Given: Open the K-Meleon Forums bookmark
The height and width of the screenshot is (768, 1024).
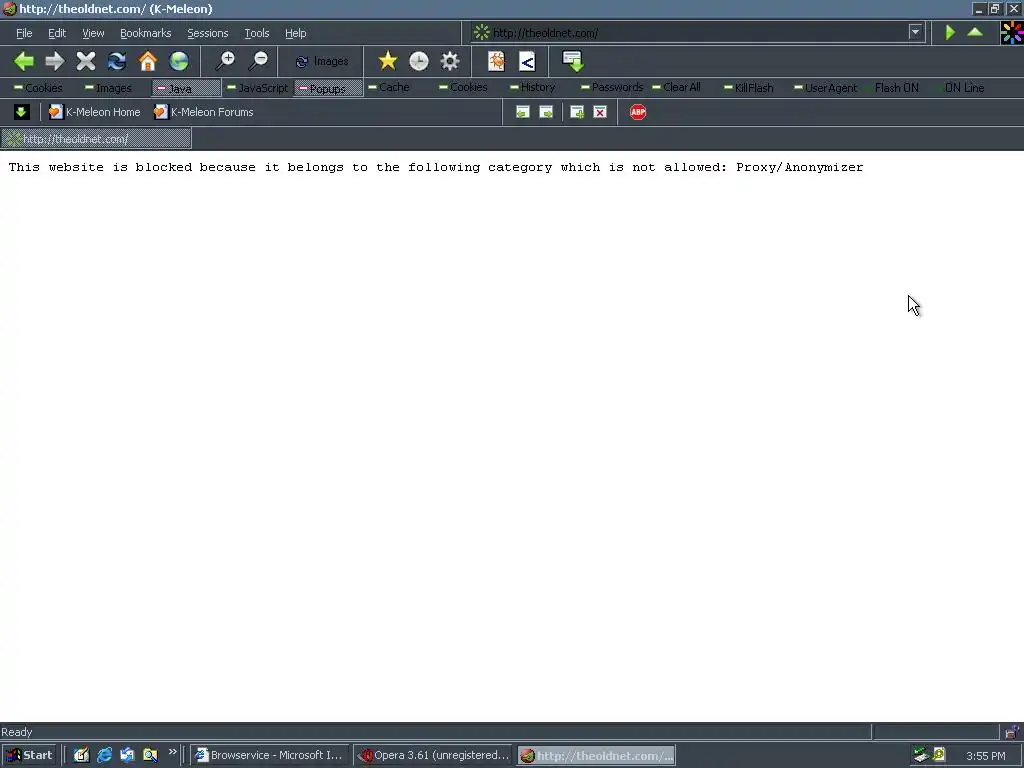Looking at the screenshot, I should click(203, 112).
